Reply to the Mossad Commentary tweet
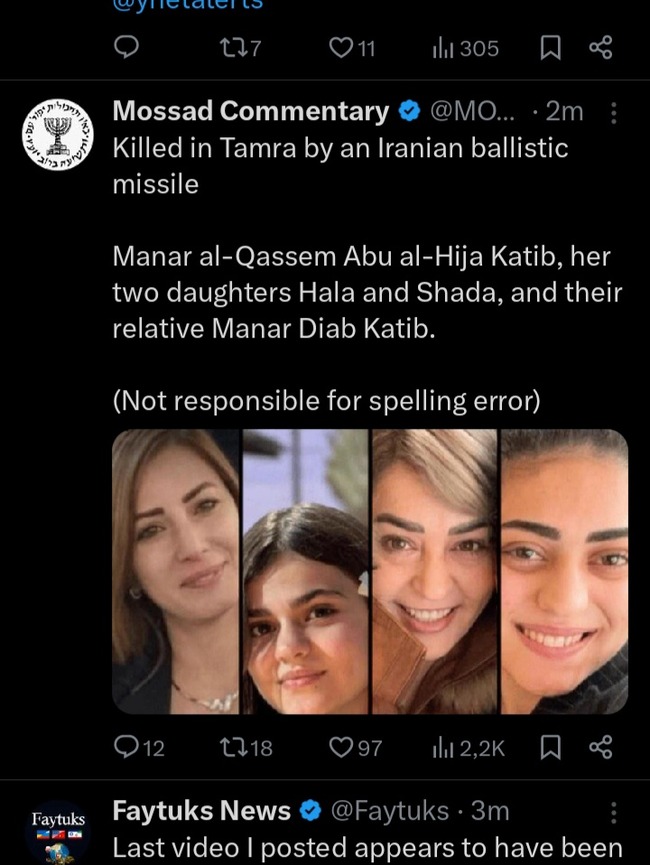This screenshot has width=650, height=865. 128,747
